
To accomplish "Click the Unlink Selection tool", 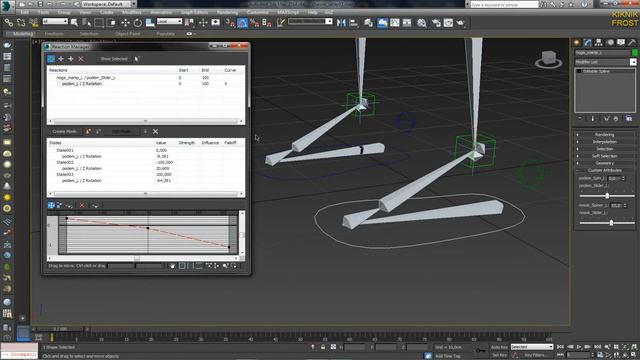I will 21,23.
